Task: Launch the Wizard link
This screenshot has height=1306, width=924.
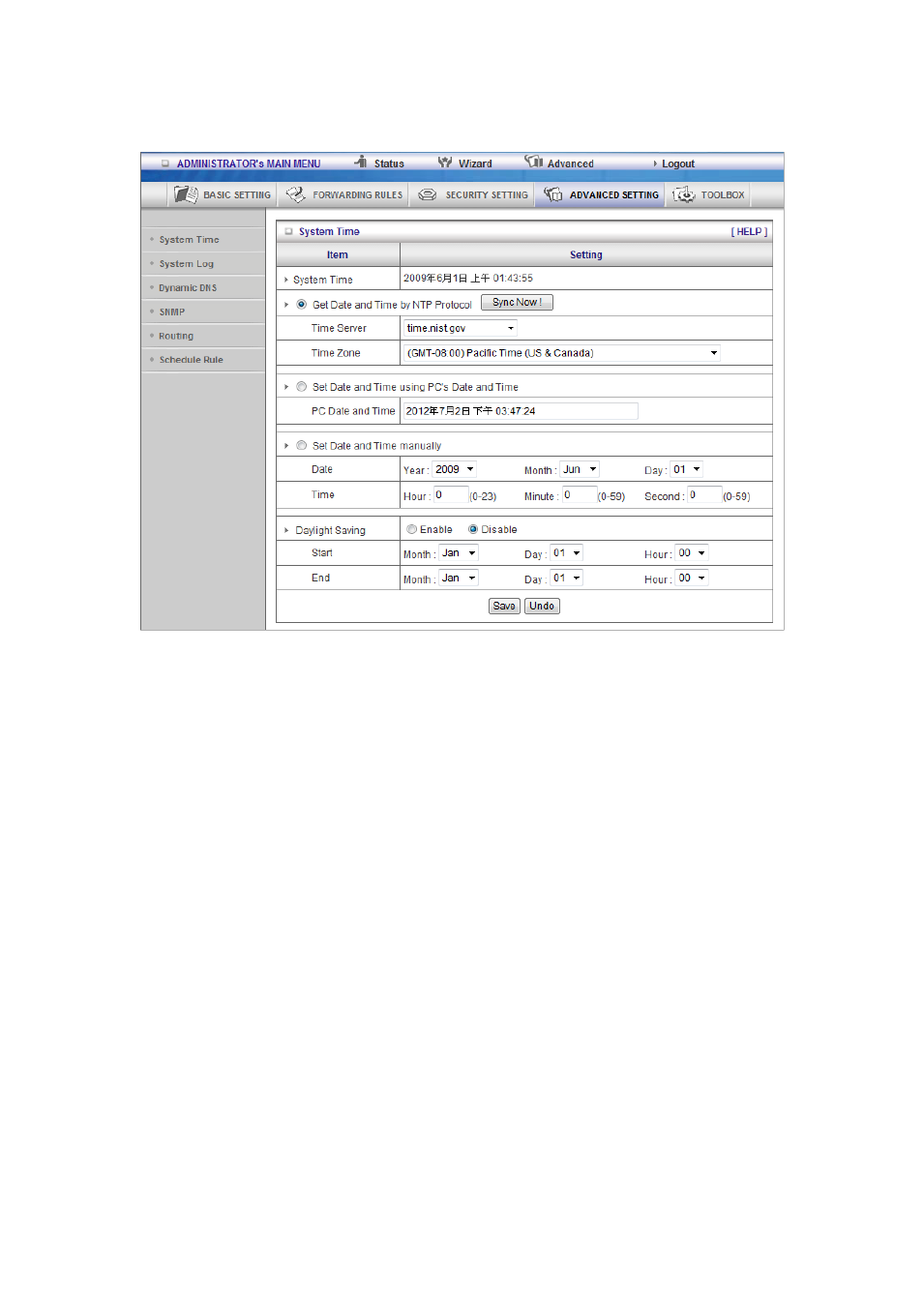Action: [475, 164]
